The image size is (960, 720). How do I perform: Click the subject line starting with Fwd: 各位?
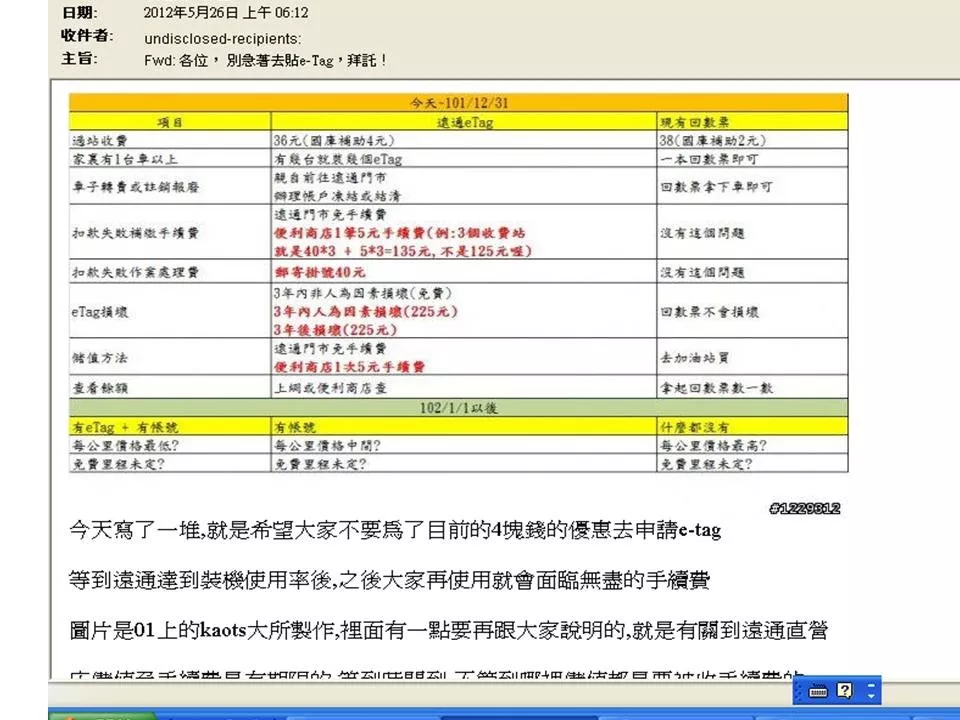click(x=265, y=61)
